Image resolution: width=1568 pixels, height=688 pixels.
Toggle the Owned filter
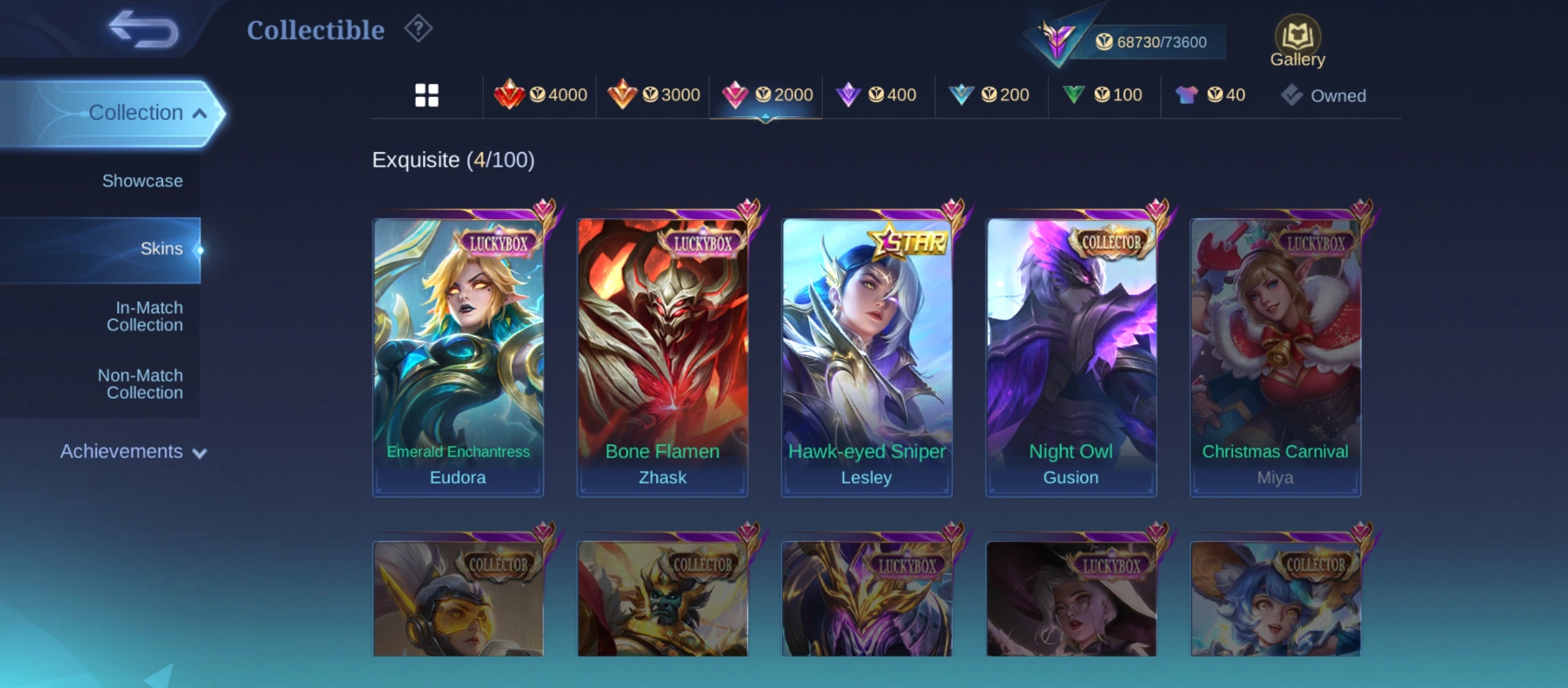pyautogui.click(x=1324, y=96)
